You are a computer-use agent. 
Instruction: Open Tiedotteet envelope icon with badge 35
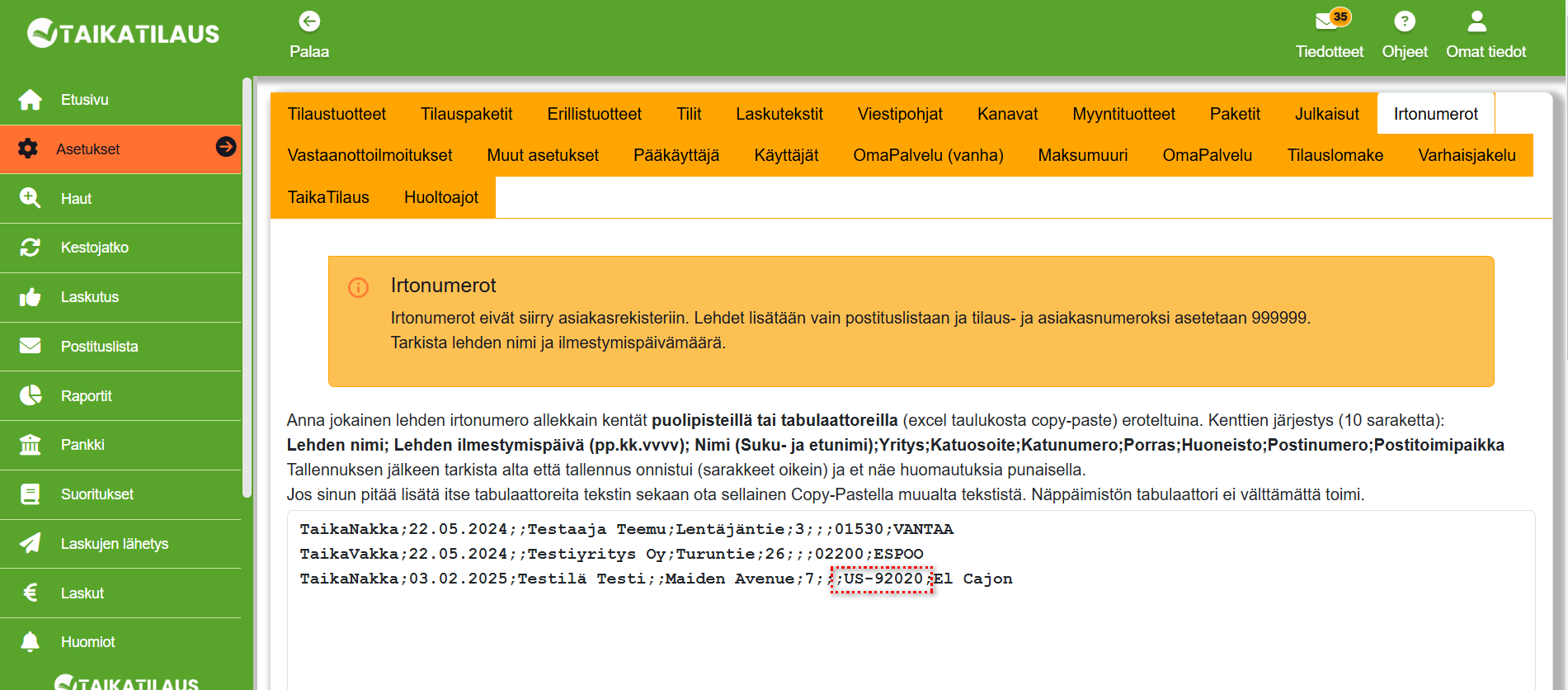coord(1332,20)
